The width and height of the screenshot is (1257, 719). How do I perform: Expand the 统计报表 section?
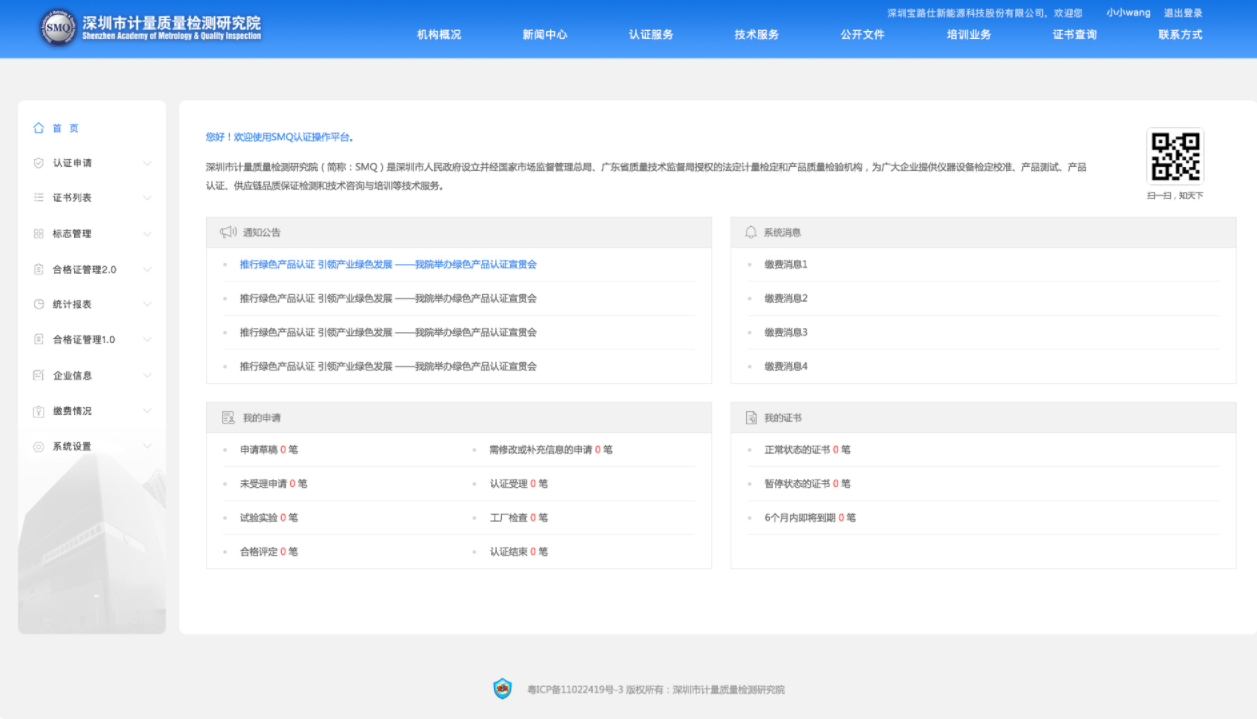148,304
